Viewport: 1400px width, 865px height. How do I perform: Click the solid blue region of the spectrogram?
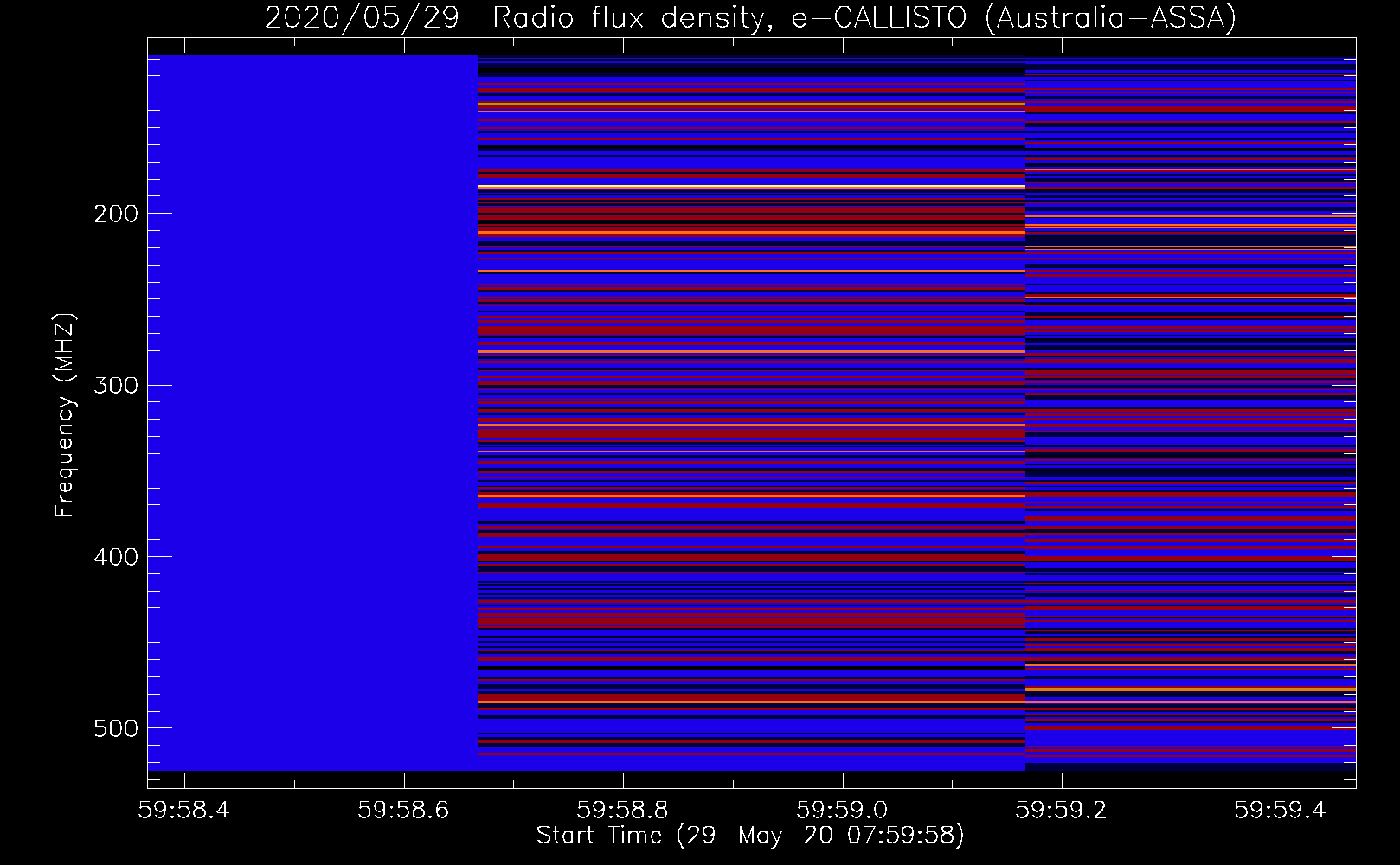tap(312, 413)
